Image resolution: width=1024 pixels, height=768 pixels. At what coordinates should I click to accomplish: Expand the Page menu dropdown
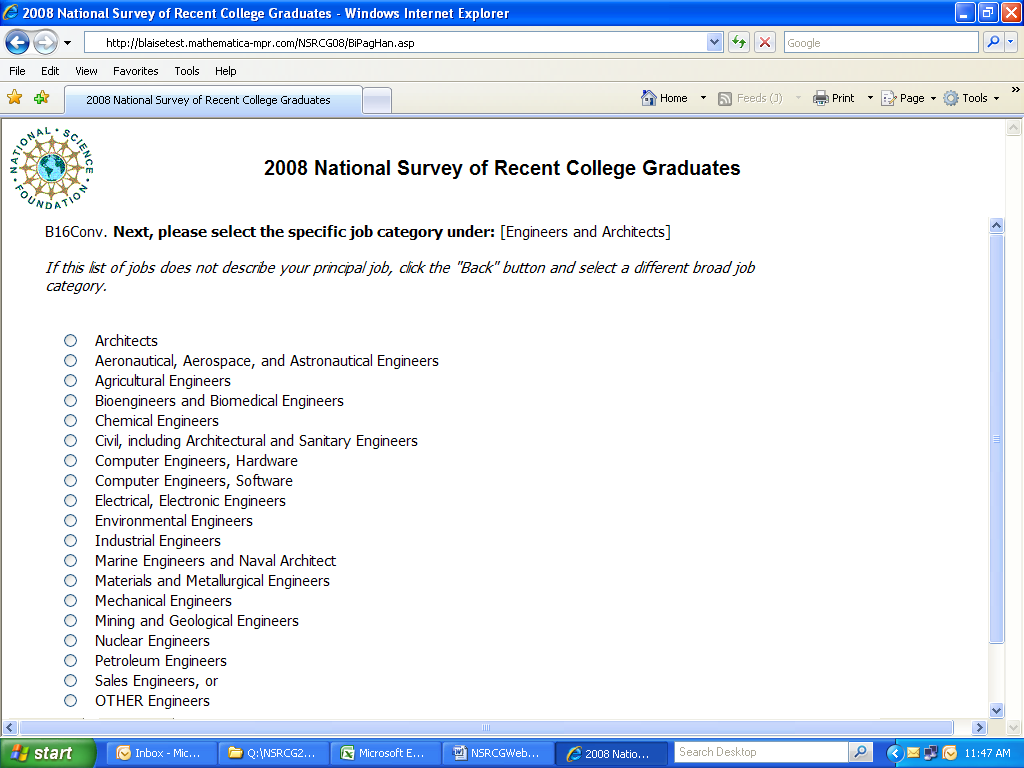[x=933, y=98]
